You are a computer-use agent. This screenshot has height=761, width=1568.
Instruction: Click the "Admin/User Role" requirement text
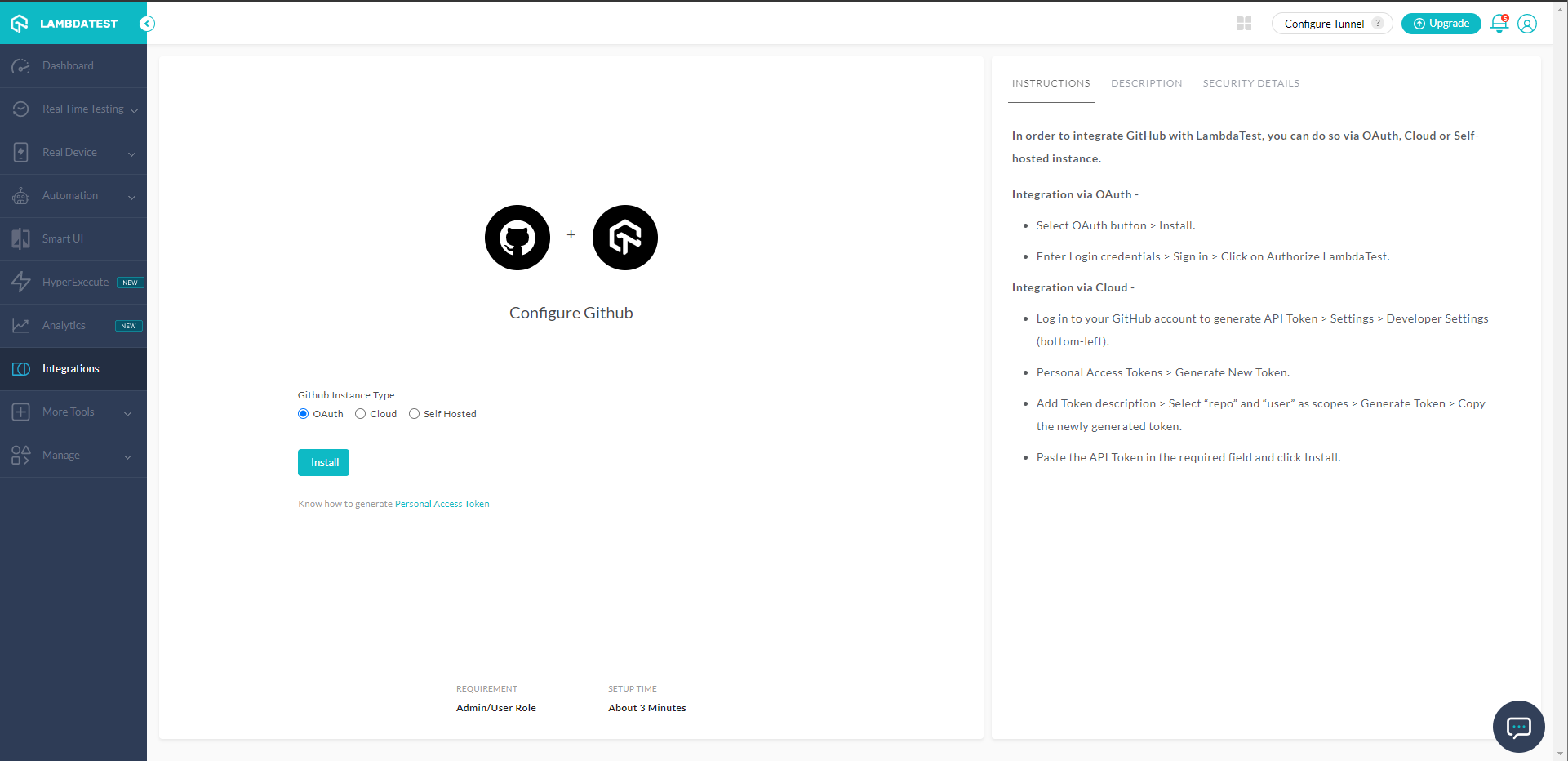pyautogui.click(x=496, y=708)
